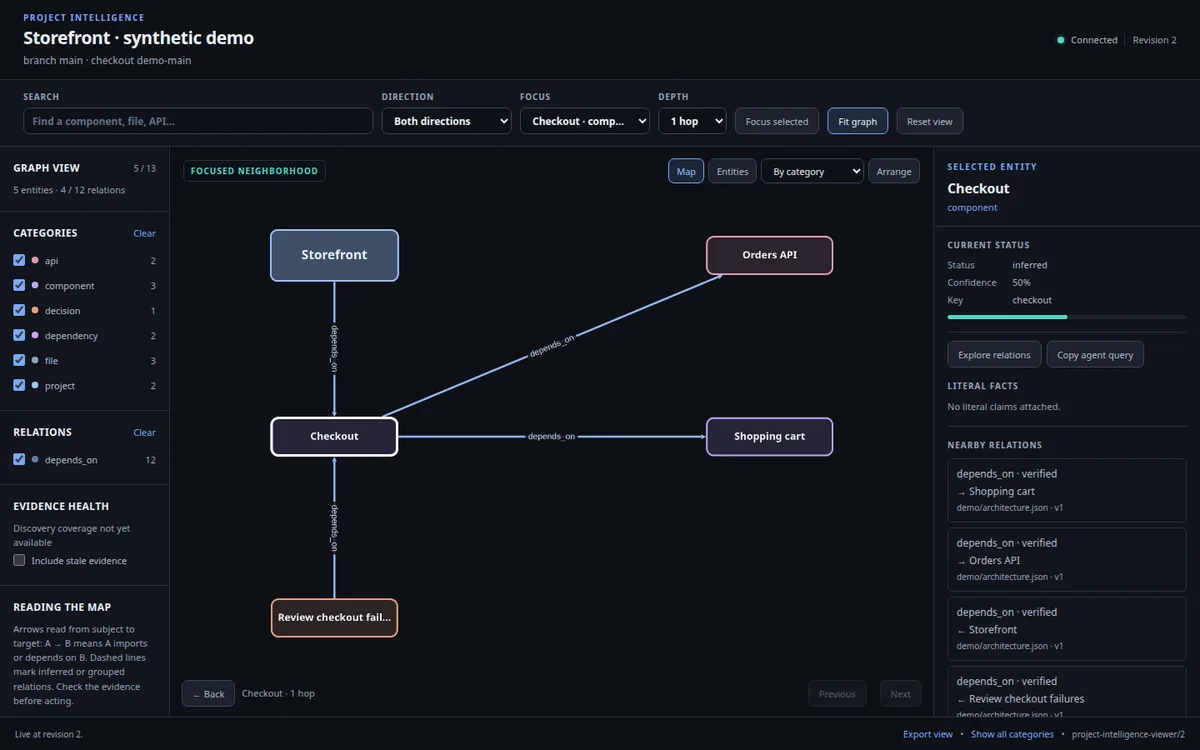
Task: Click Show all categories link
Action: click(x=1012, y=734)
